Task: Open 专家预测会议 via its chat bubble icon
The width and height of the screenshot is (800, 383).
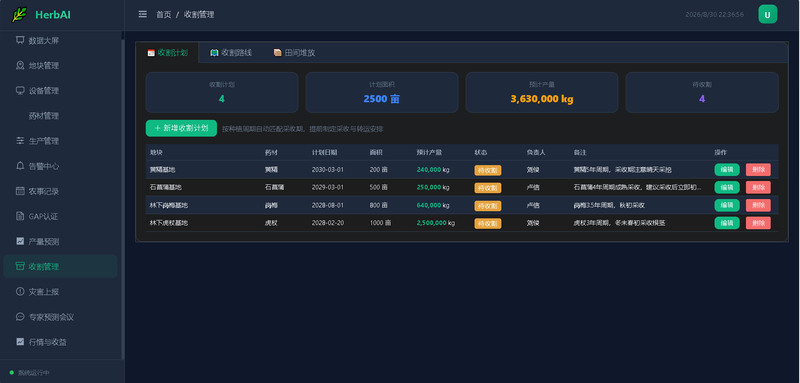Action: pos(20,316)
